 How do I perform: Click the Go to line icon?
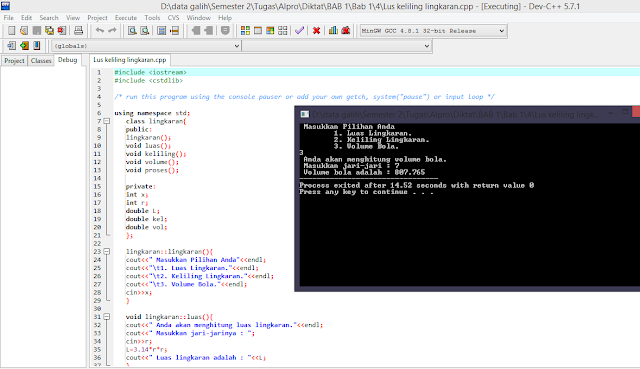[175, 31]
